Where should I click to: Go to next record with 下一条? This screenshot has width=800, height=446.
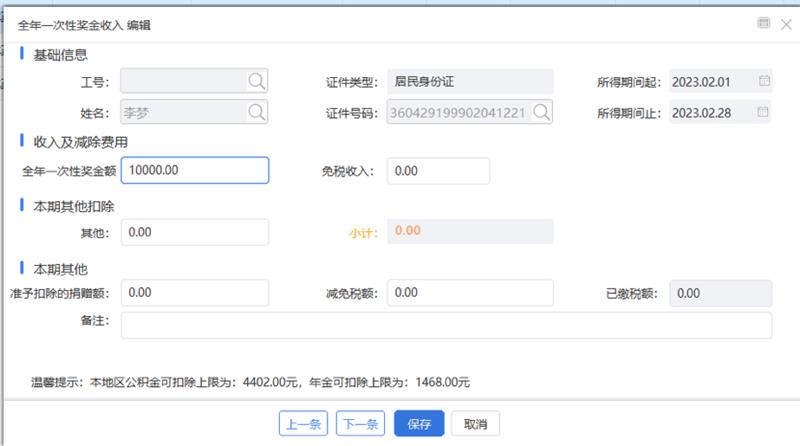pos(360,424)
